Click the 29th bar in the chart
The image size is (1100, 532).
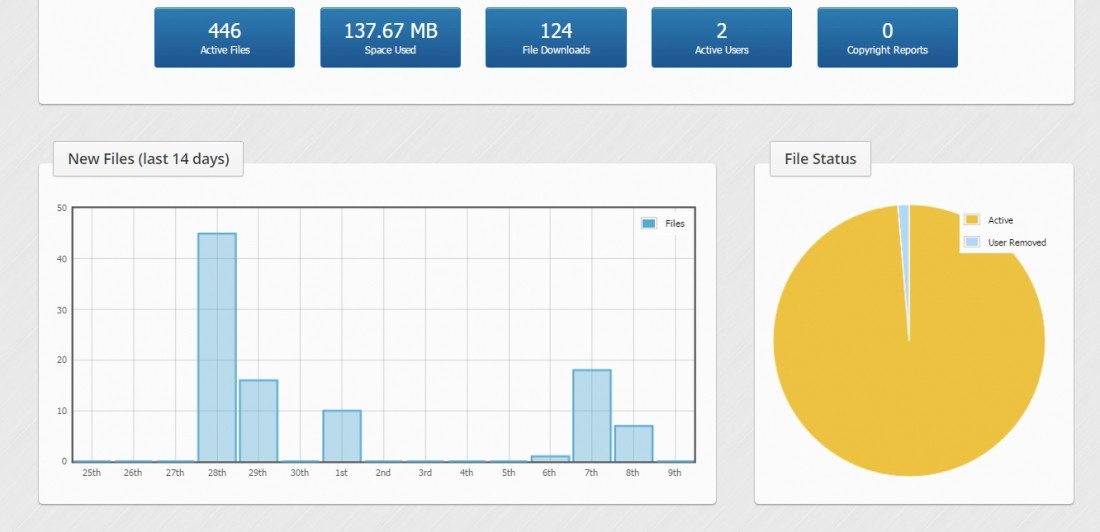[x=258, y=420]
